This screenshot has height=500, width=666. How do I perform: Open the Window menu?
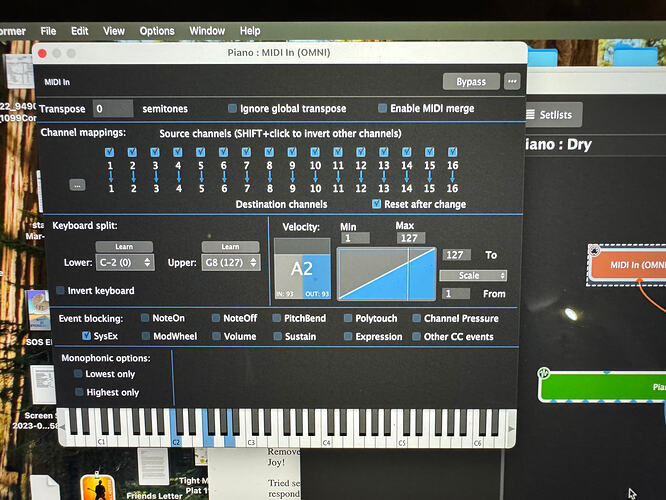coord(207,31)
